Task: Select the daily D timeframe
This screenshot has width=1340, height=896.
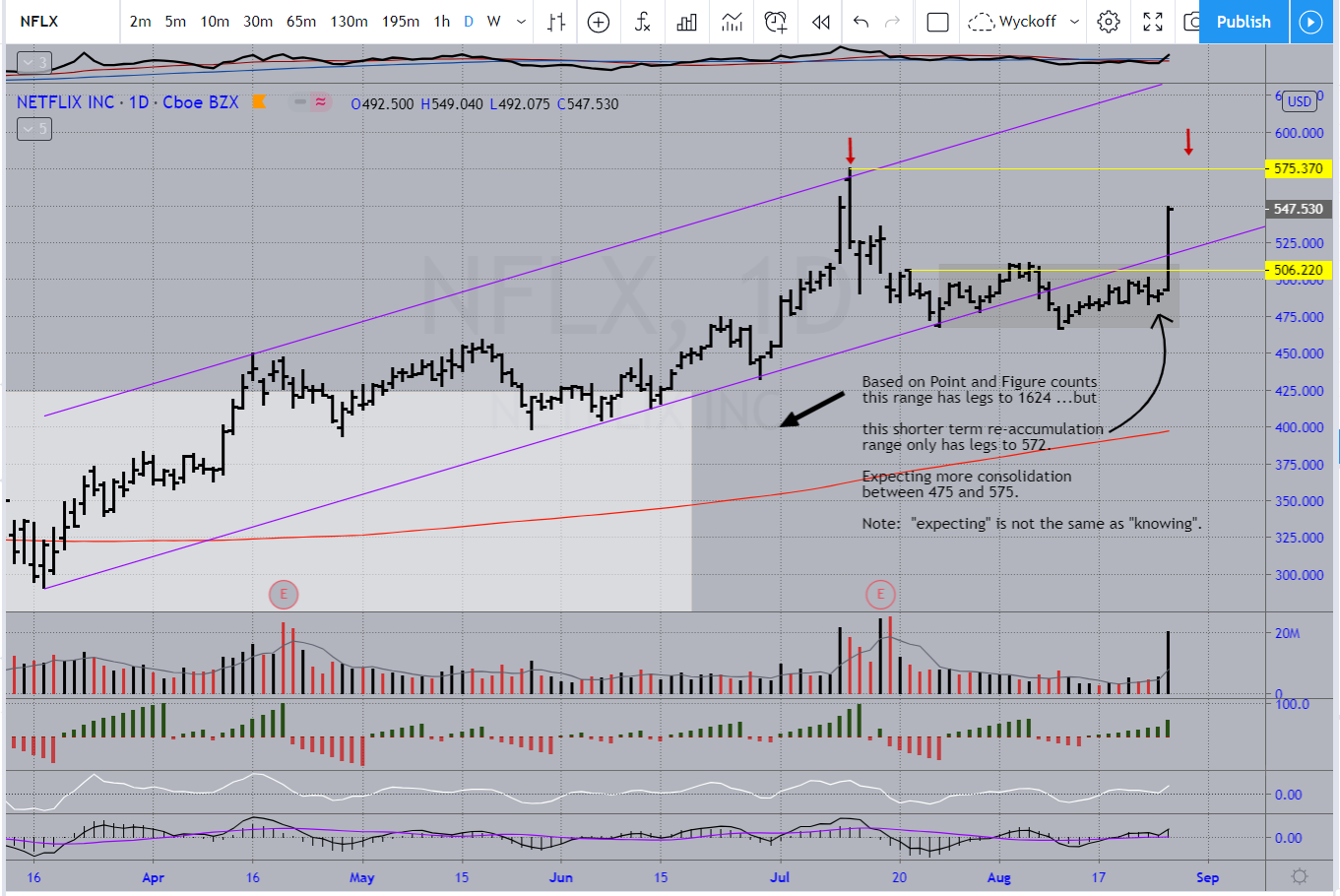Action: [x=469, y=22]
